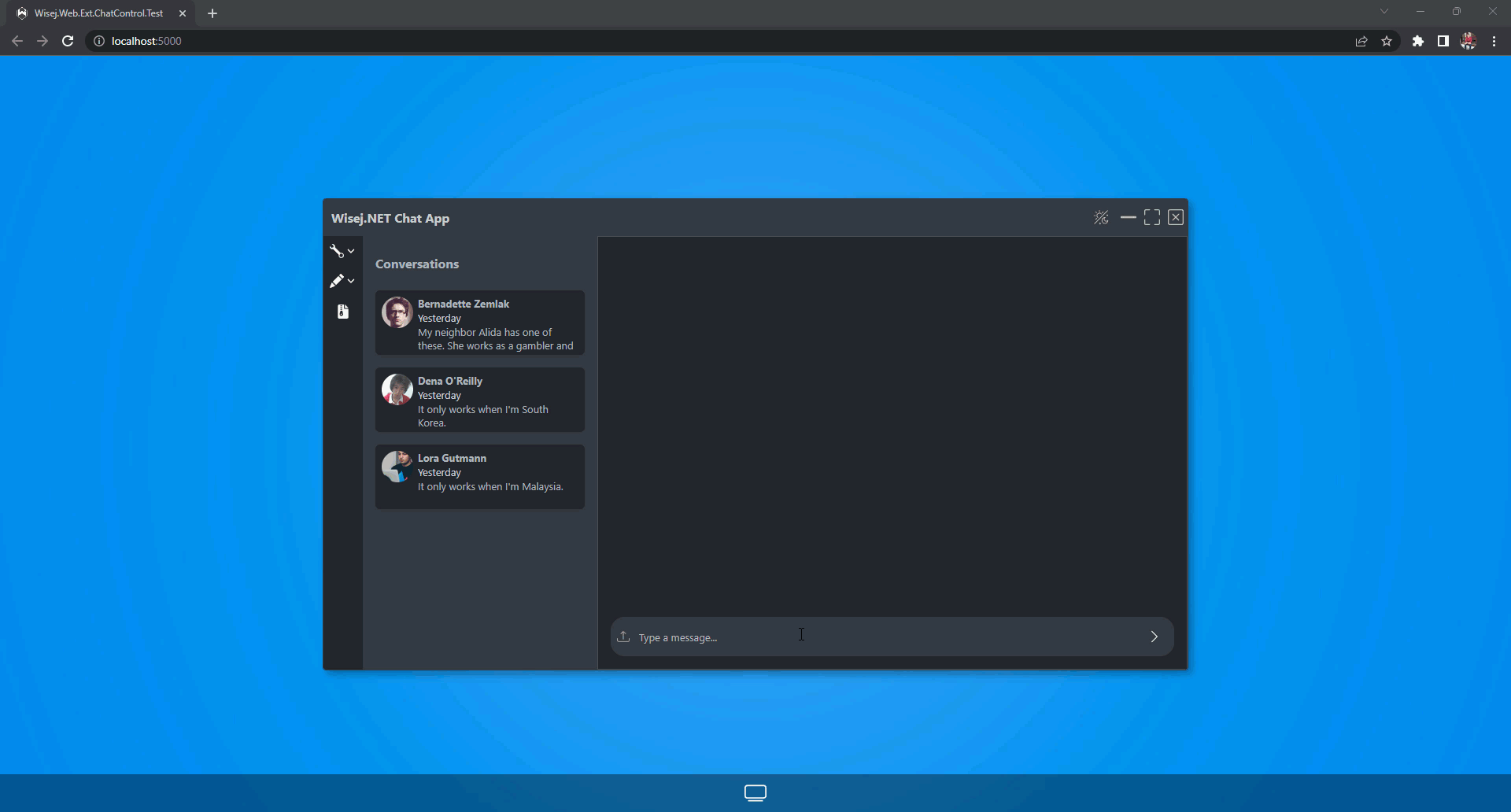Open a new browser tab with plus button
The width and height of the screenshot is (1511, 812).
[212, 13]
